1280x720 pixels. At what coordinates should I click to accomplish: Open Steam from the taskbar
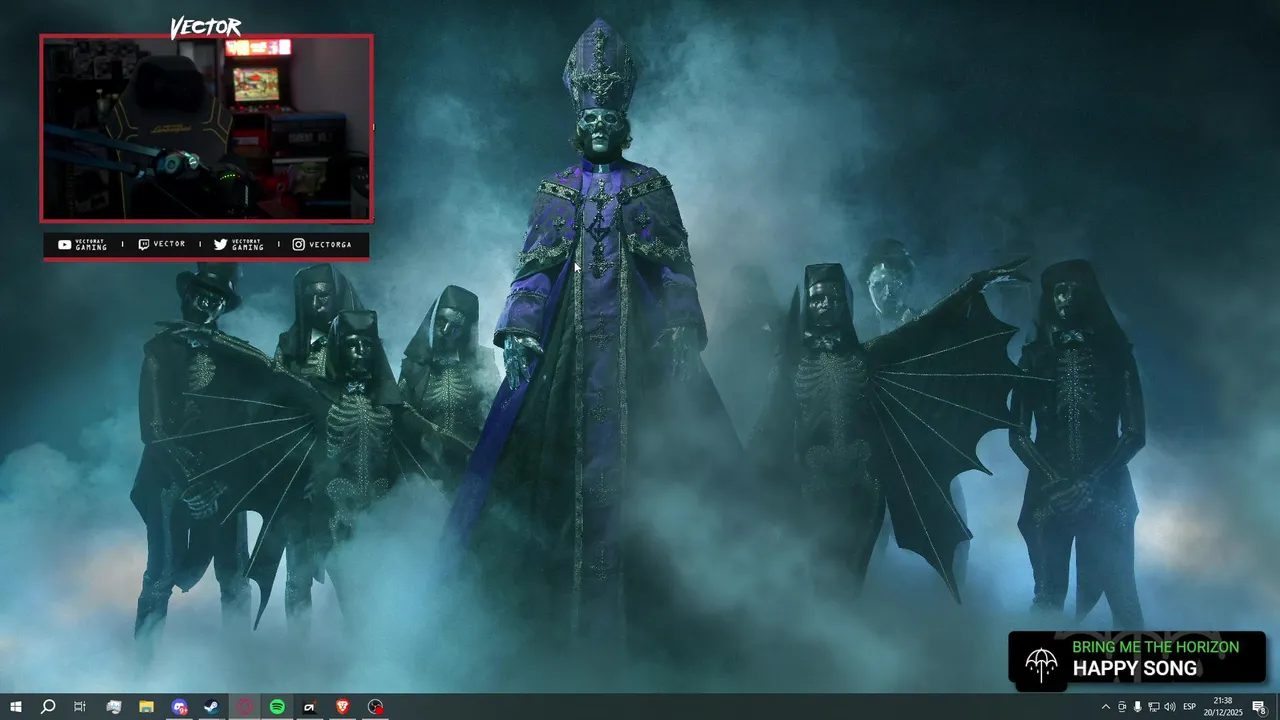coord(212,706)
